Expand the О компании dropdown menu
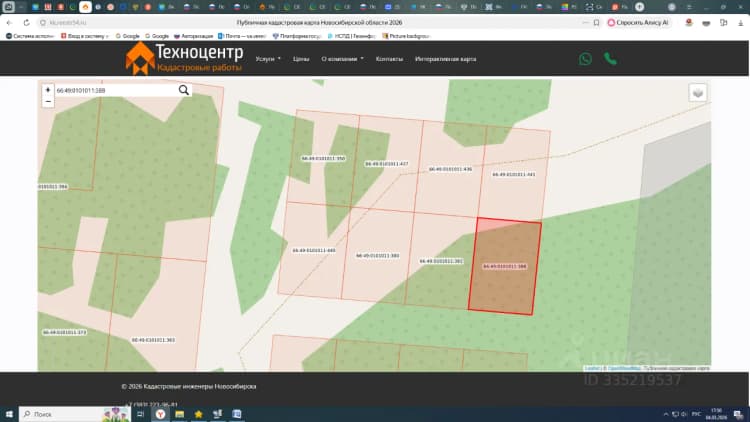Screen dimensions: 750x422 pyautogui.click(x=342, y=59)
